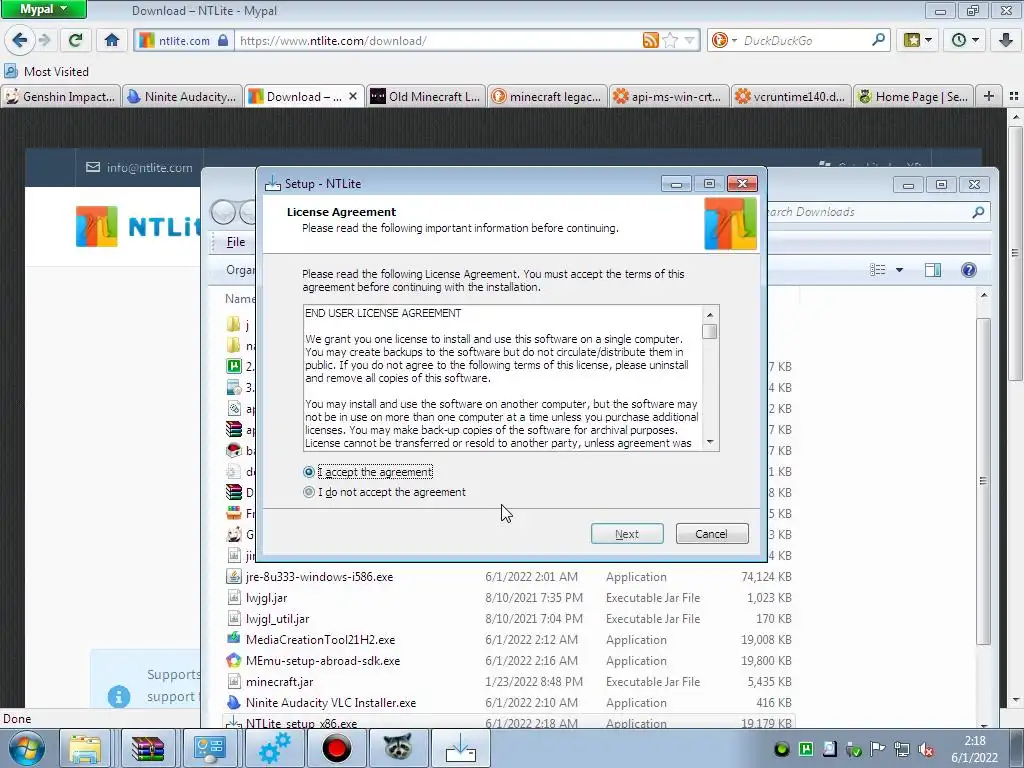Expand the bookmarks button dropdown arrow
Viewport: 1024px width, 768px height.
point(928,40)
